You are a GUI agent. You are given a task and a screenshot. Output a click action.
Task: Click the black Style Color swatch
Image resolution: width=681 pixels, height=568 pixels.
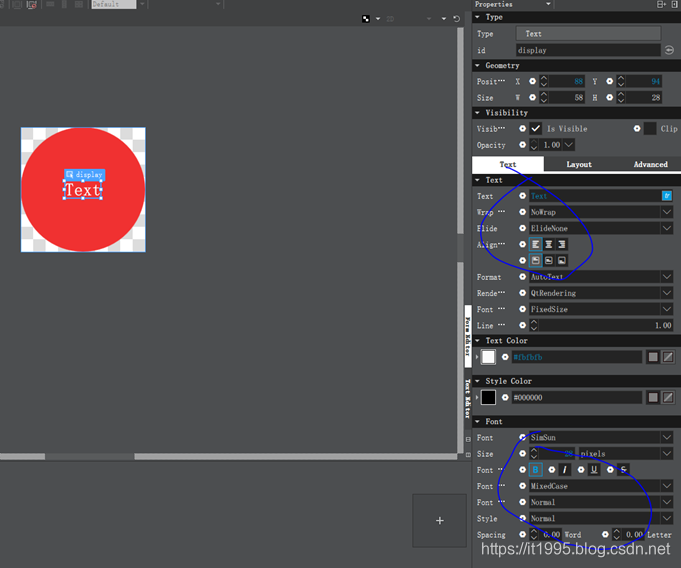click(x=488, y=397)
